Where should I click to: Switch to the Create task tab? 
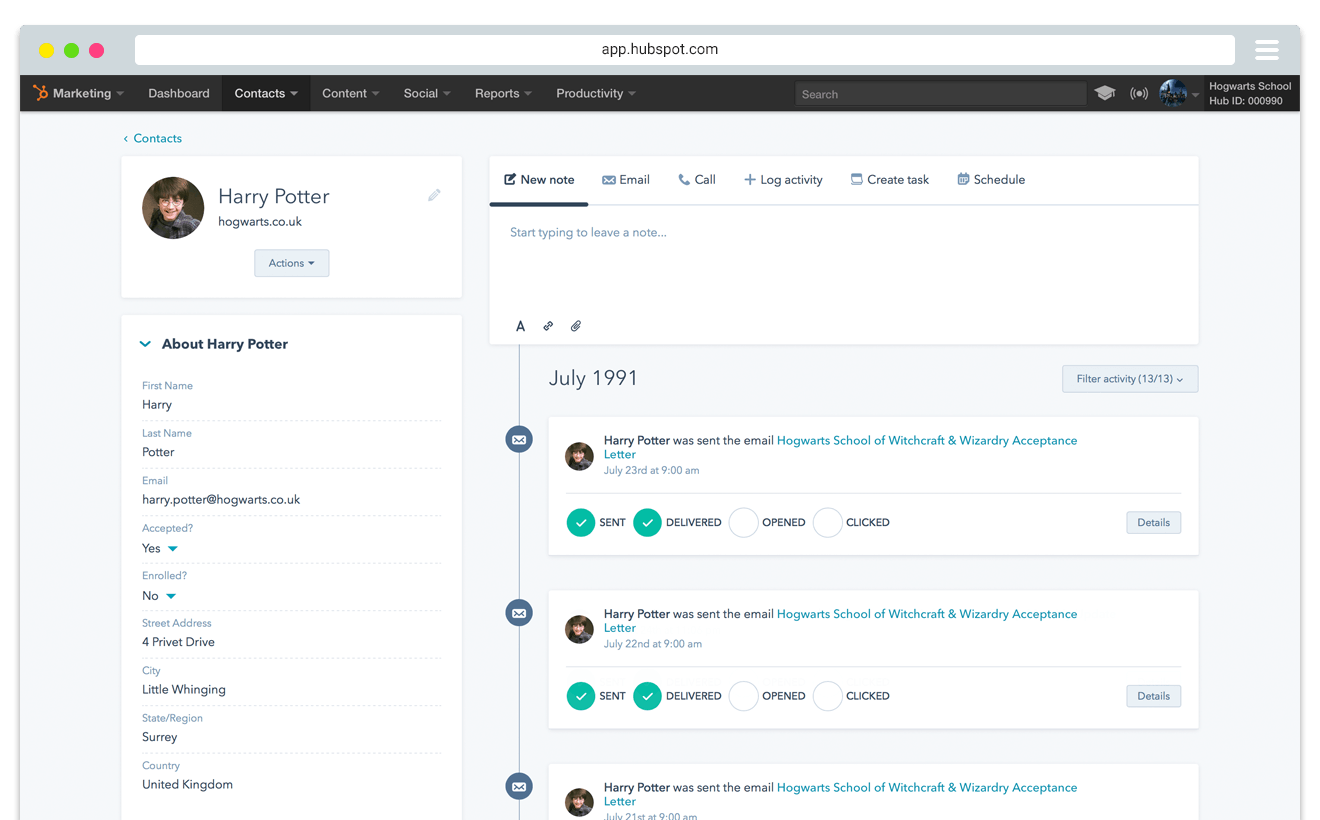pyautogui.click(x=890, y=180)
